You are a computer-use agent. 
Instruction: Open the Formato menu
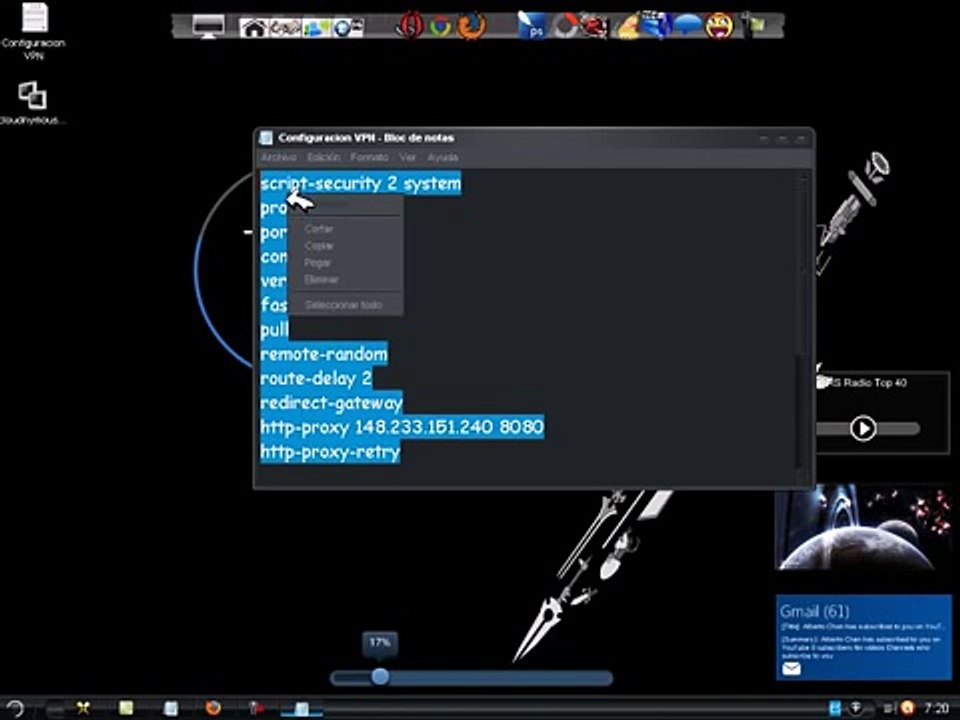click(x=369, y=157)
